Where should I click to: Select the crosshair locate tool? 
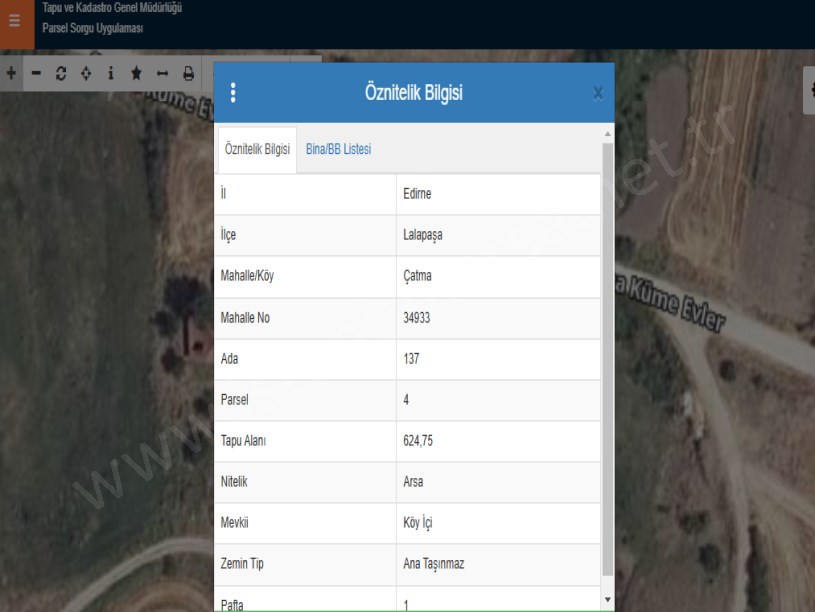point(86,73)
